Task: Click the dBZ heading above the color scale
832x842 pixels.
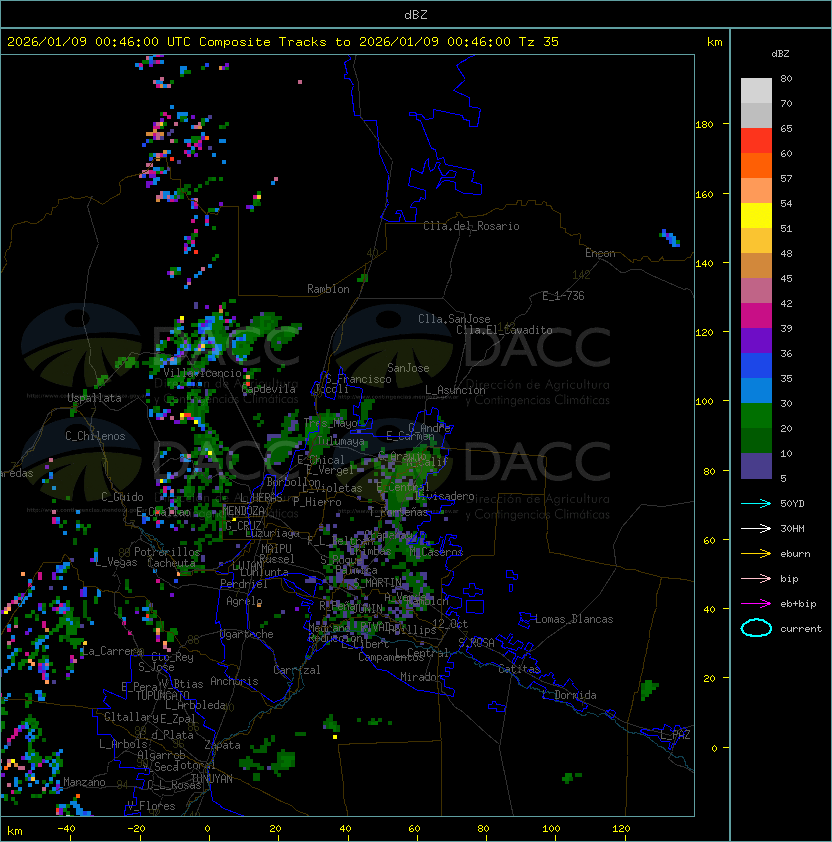Action: [x=780, y=54]
